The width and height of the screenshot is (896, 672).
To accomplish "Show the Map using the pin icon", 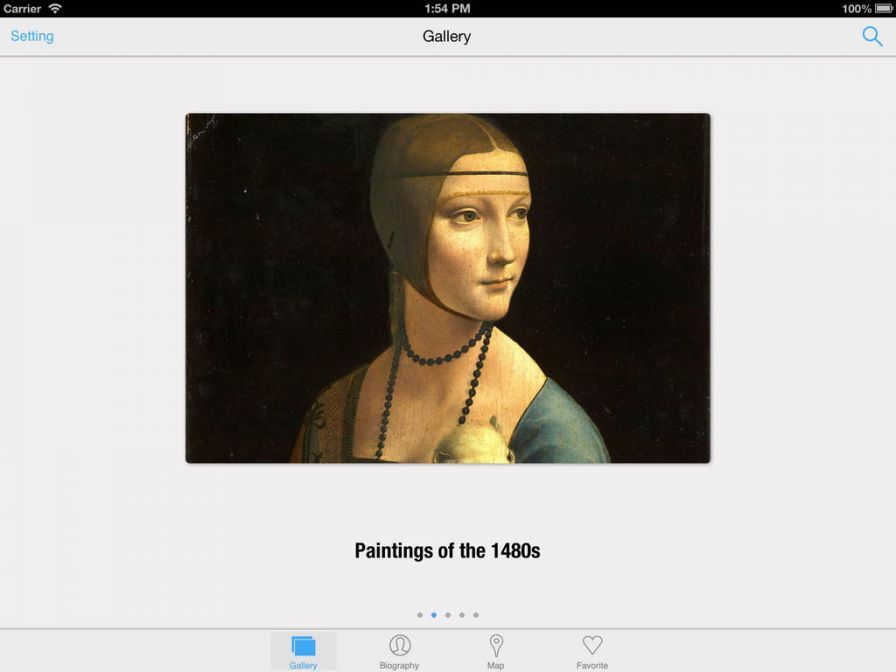I will click(x=496, y=646).
